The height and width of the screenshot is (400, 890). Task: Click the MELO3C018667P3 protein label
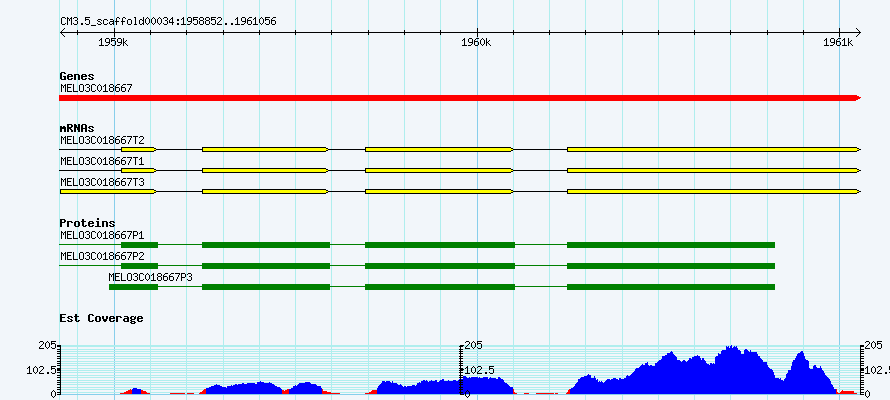pos(150,277)
